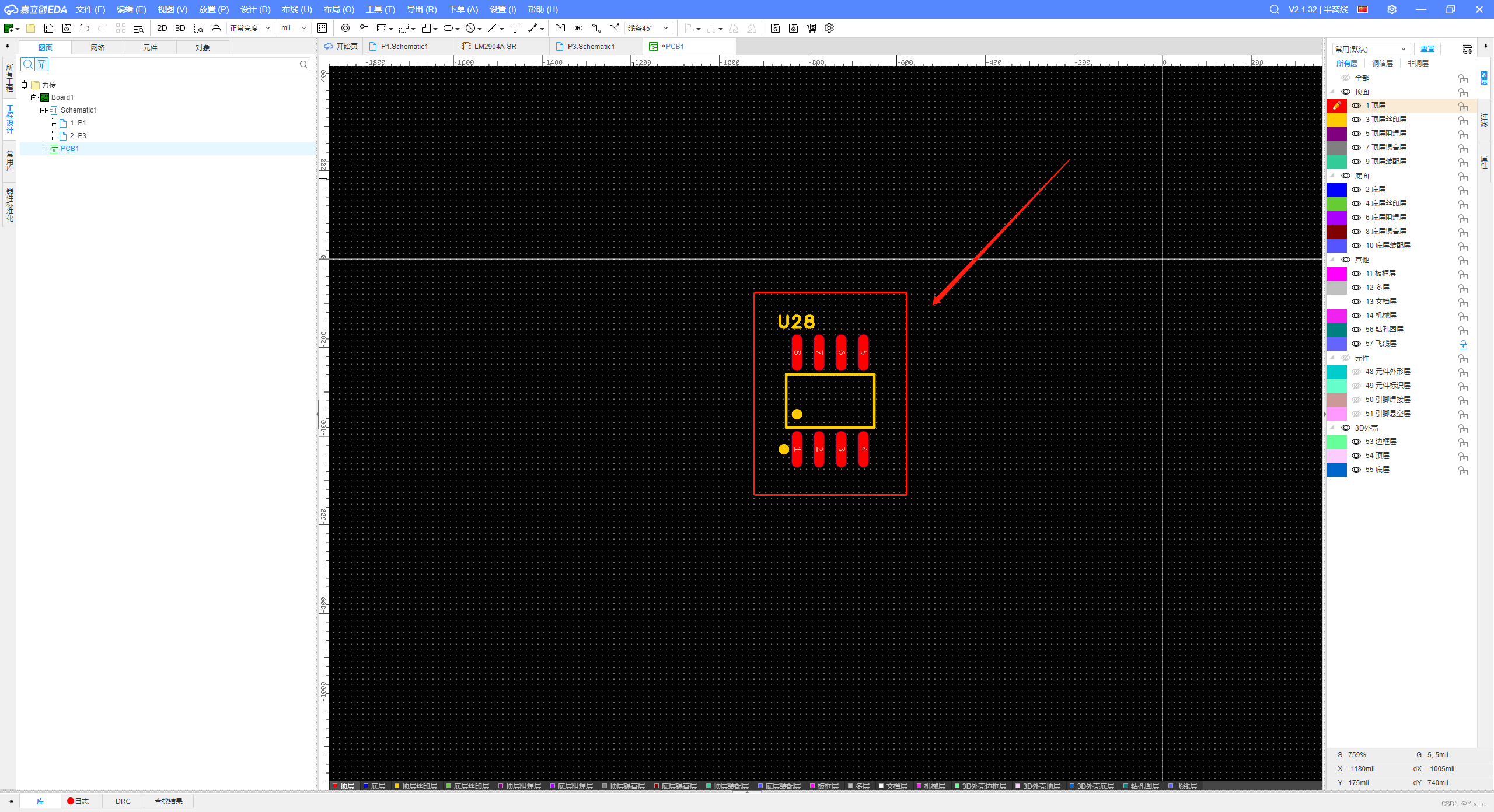
Task: Toggle eye for 2 底层 layer
Action: click(x=1356, y=190)
